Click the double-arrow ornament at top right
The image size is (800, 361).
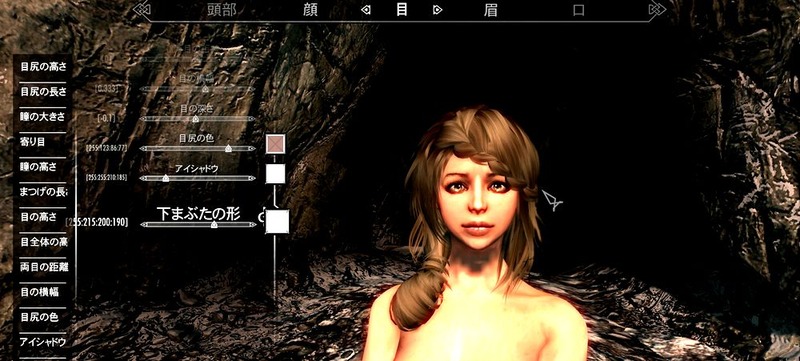(x=658, y=9)
